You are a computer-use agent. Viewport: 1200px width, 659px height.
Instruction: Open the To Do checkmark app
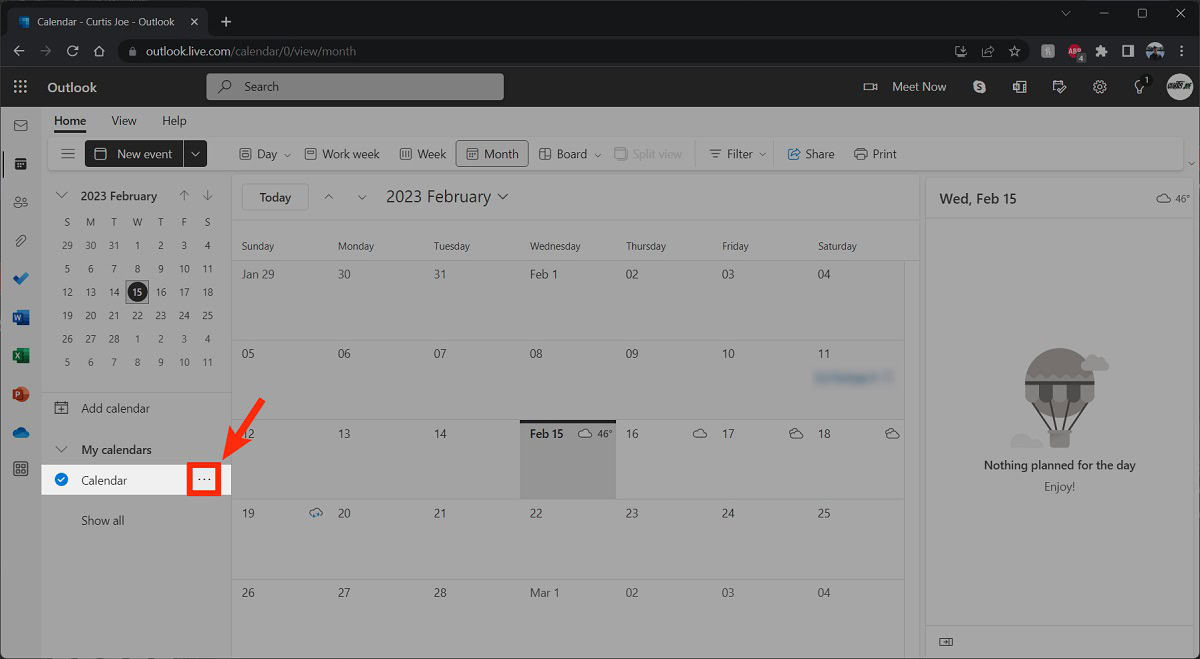20,279
